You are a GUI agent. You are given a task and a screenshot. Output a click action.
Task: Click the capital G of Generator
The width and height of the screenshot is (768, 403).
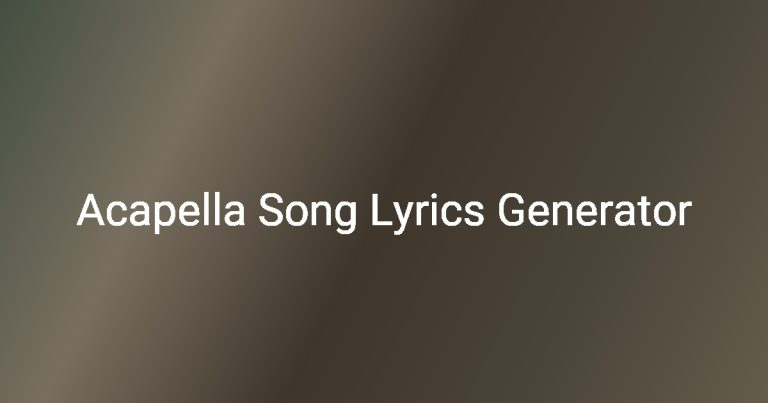tap(511, 211)
